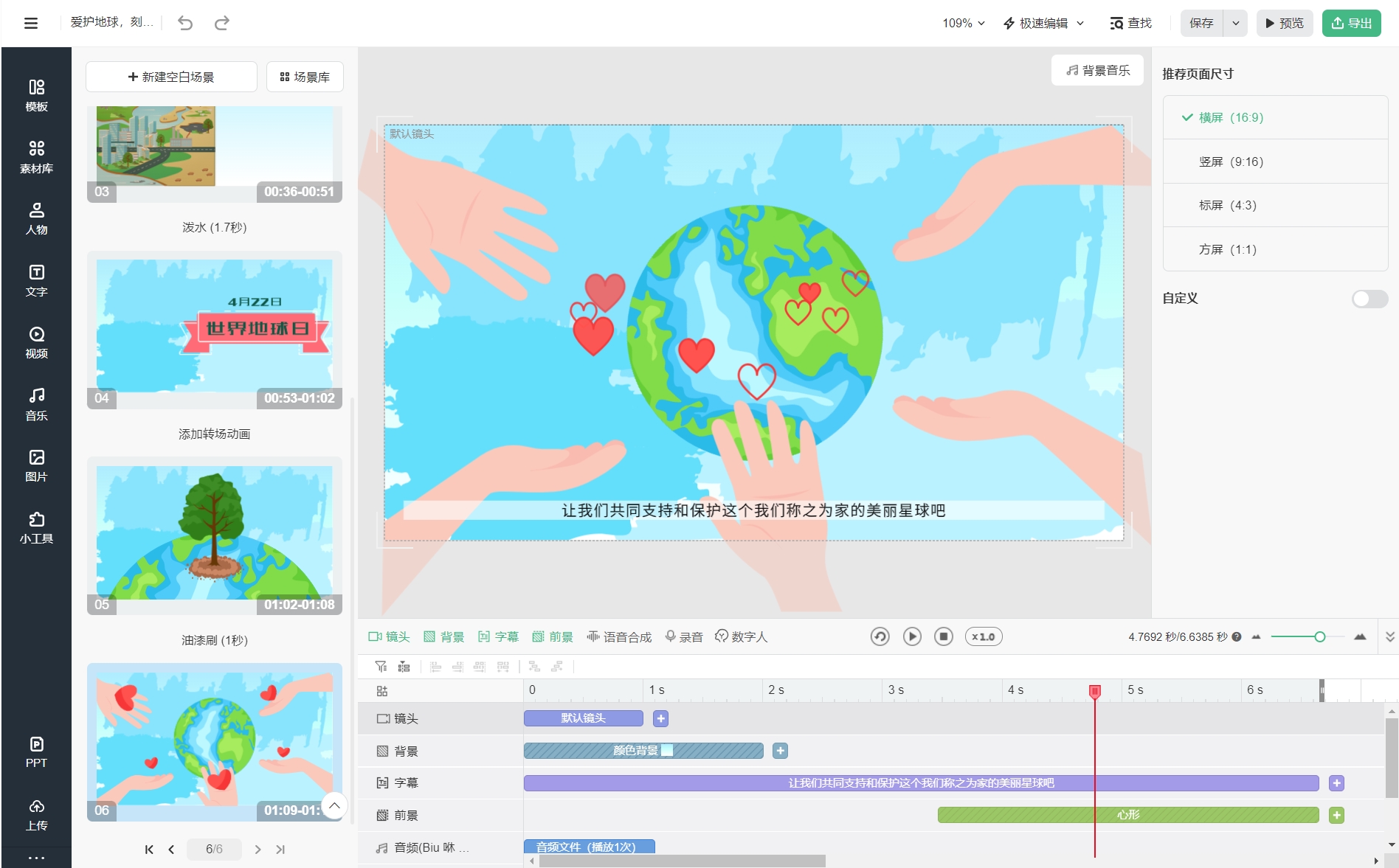Viewport: 1399px width, 868px height.
Task: Go to next scene page
Action: (258, 850)
